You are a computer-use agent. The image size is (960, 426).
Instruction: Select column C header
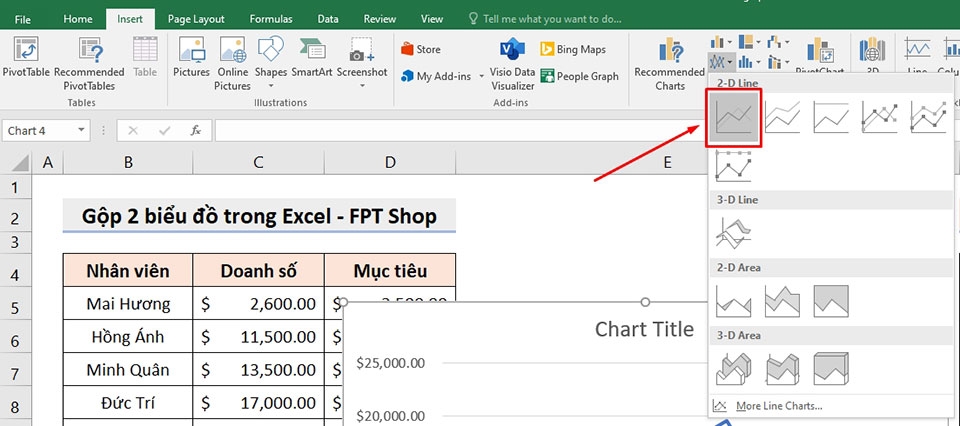258,162
